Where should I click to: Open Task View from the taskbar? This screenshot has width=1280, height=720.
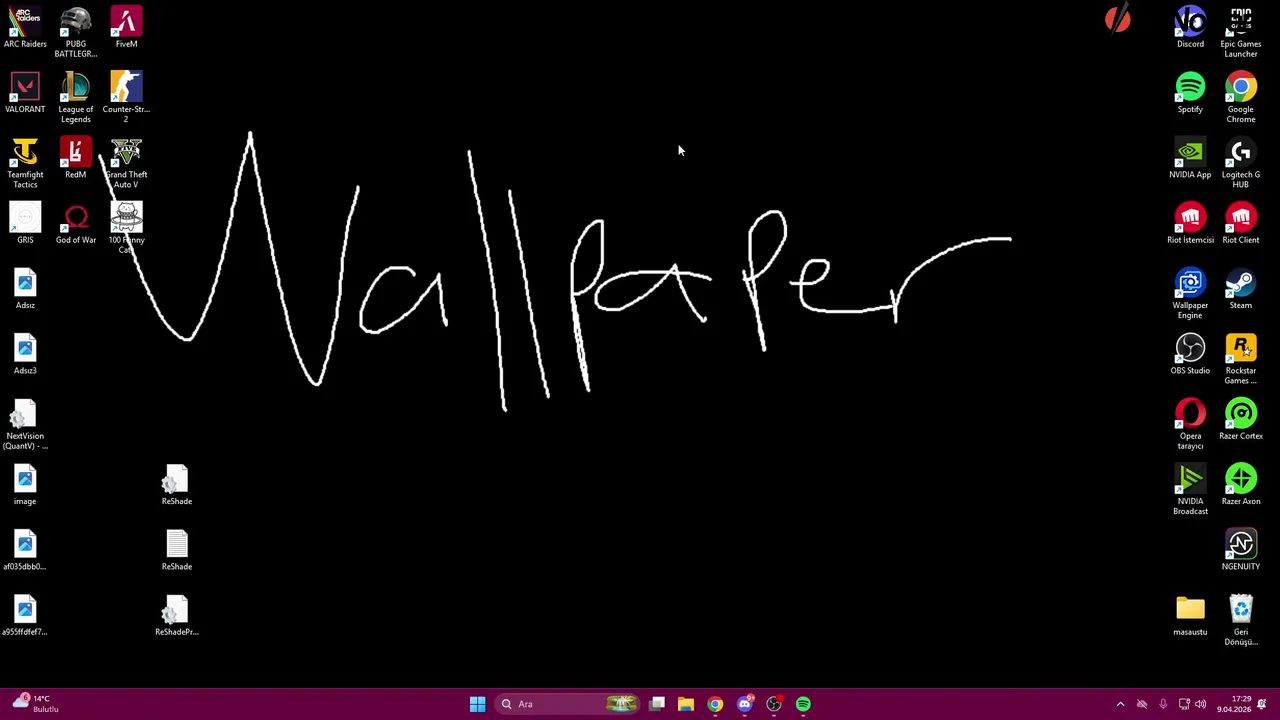657,704
